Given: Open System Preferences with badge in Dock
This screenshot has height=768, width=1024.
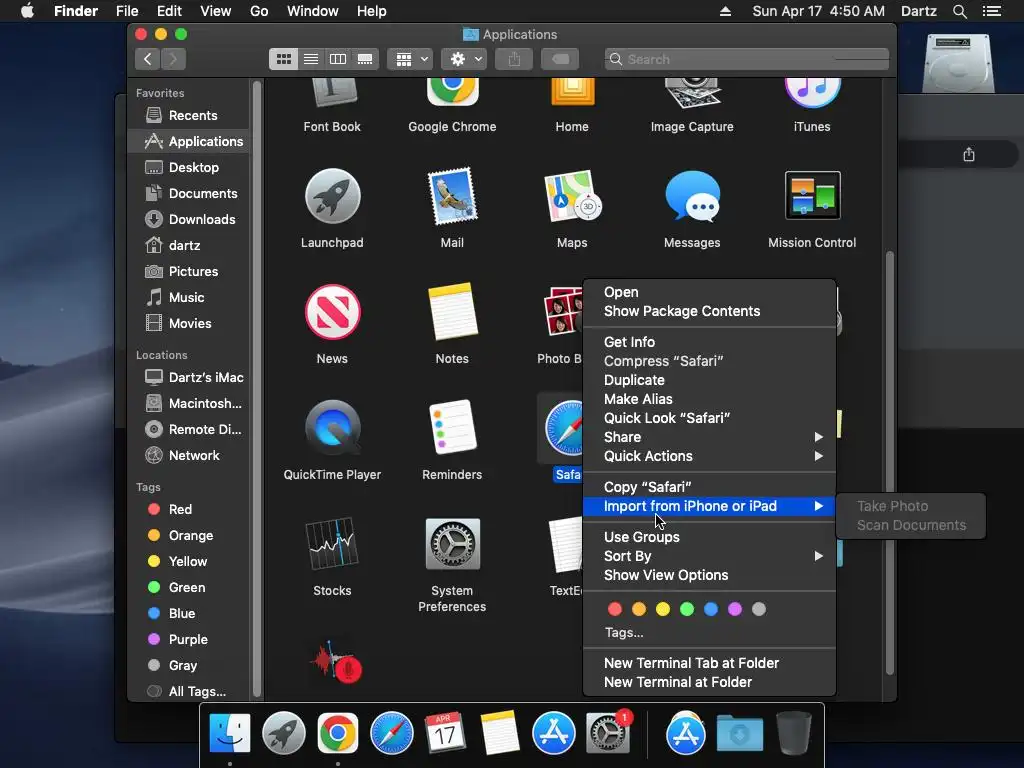Looking at the screenshot, I should point(608,733).
